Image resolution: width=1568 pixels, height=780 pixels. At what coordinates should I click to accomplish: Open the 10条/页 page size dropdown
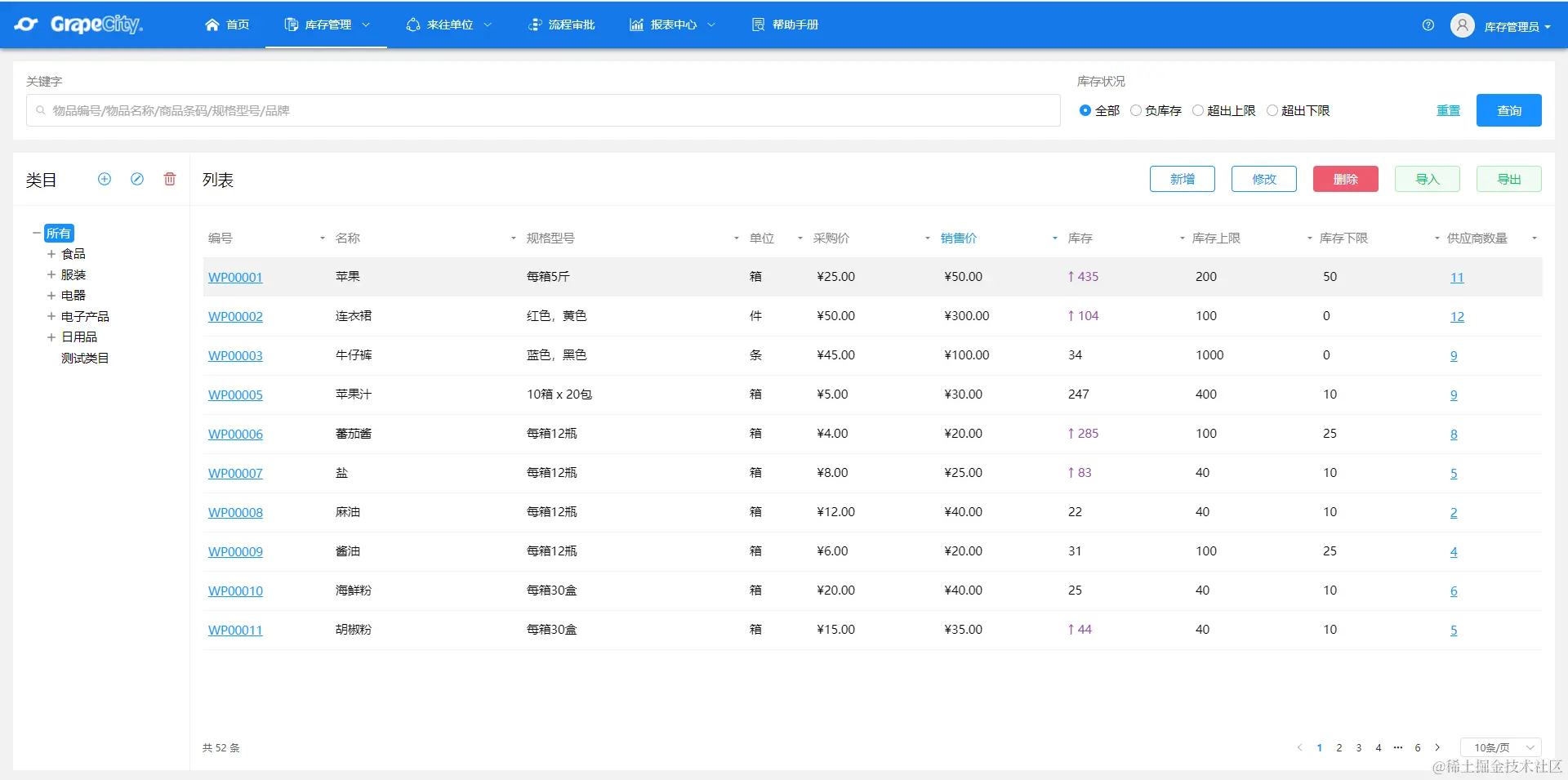pyautogui.click(x=1501, y=747)
